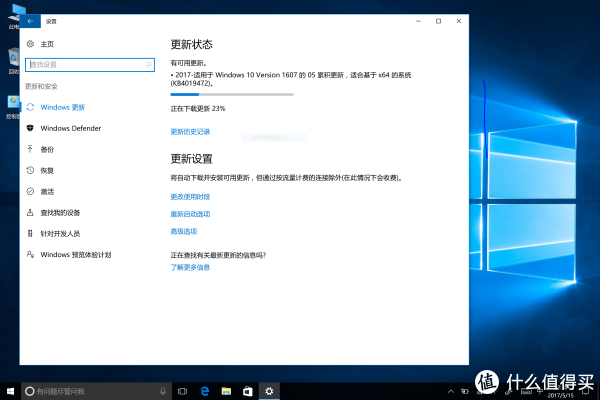Click the 激活 checkmark circle icon
Viewport: 600px width, 400px height.
point(30,191)
